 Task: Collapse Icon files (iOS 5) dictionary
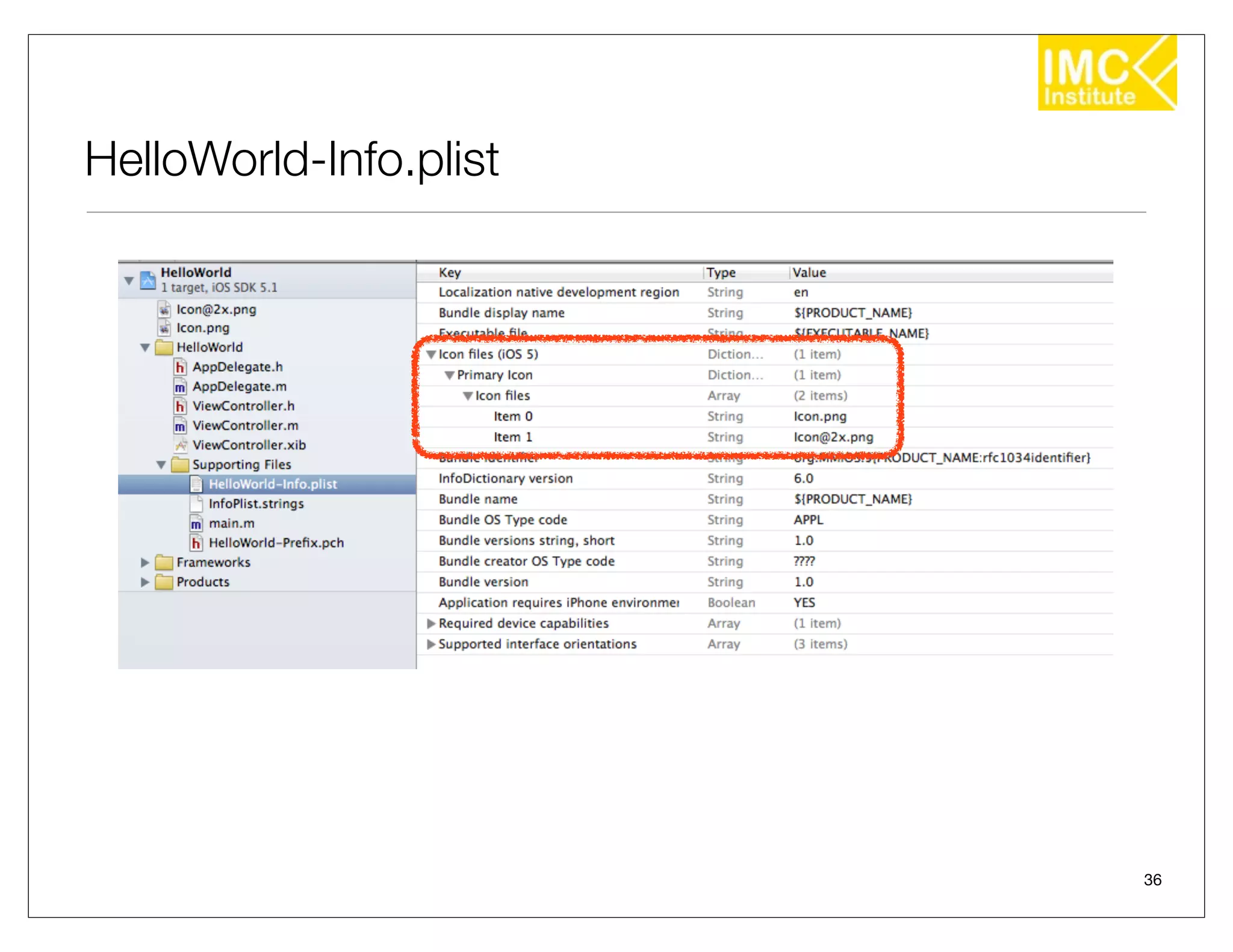pos(431,354)
